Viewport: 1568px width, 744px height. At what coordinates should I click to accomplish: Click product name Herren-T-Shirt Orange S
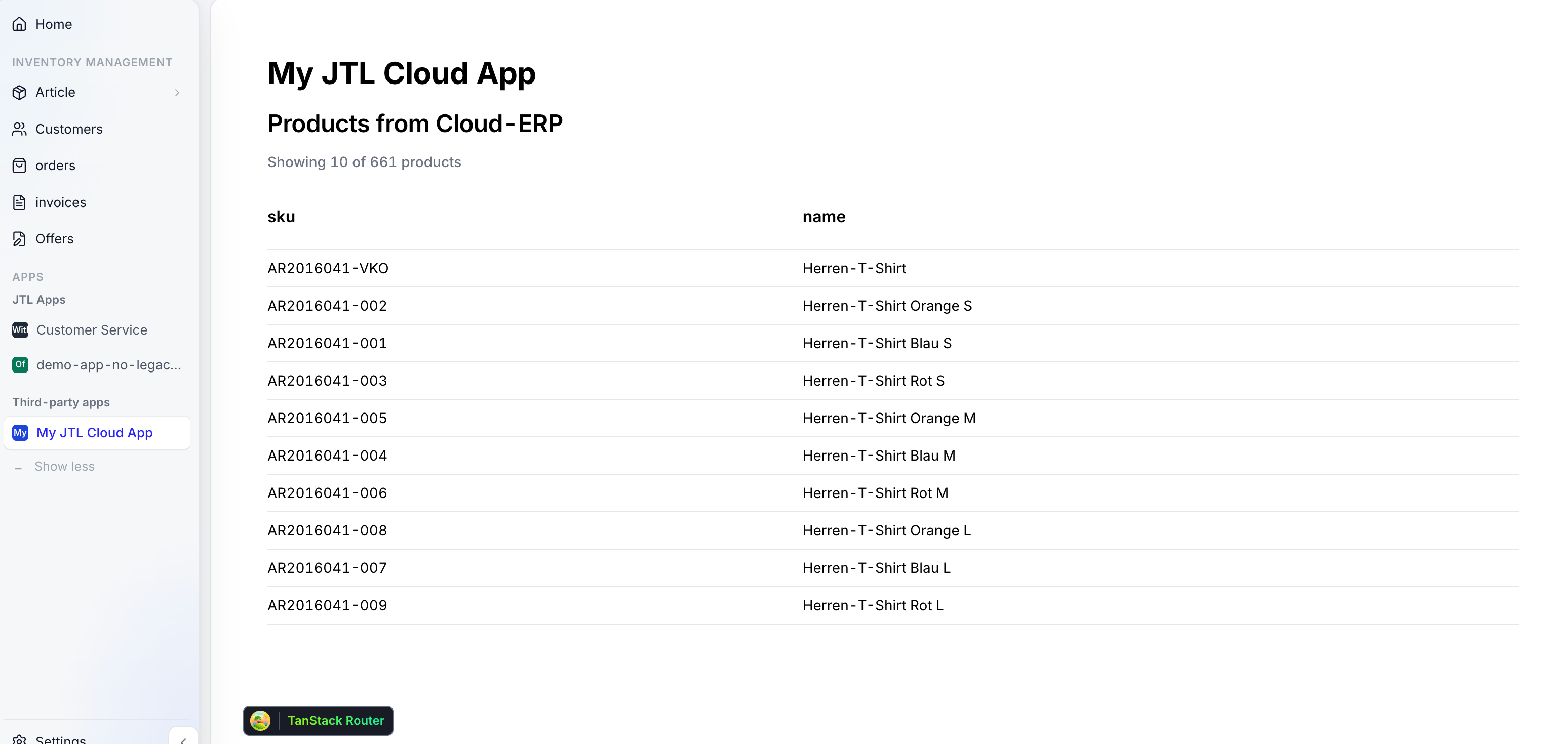pos(887,306)
